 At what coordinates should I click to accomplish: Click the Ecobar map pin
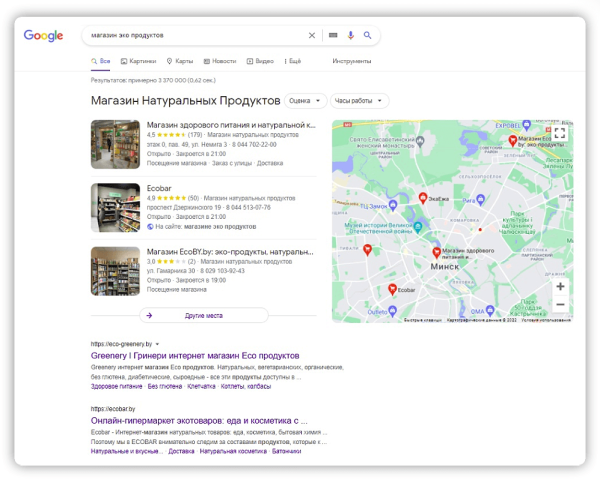point(392,289)
